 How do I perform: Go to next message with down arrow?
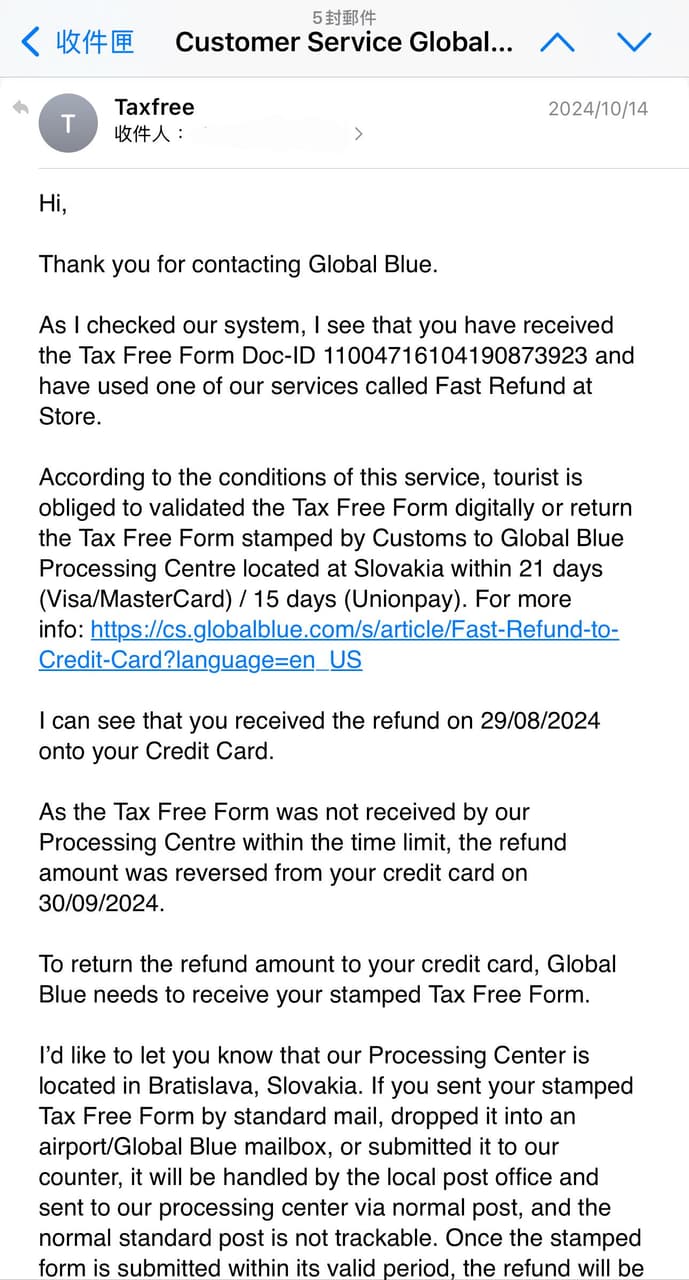[634, 42]
